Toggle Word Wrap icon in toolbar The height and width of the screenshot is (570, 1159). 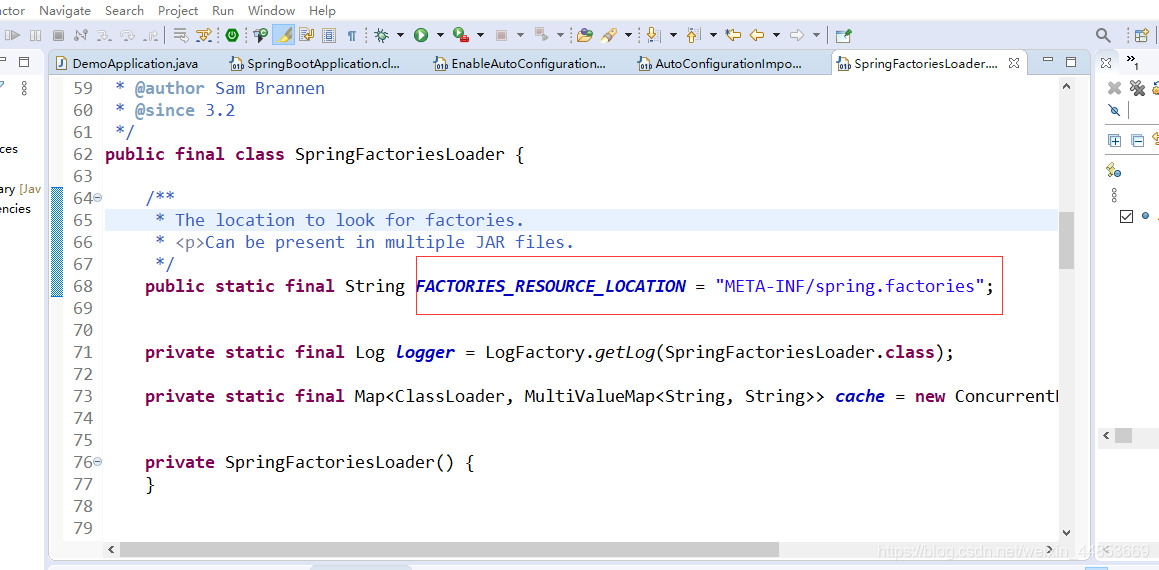[x=306, y=35]
